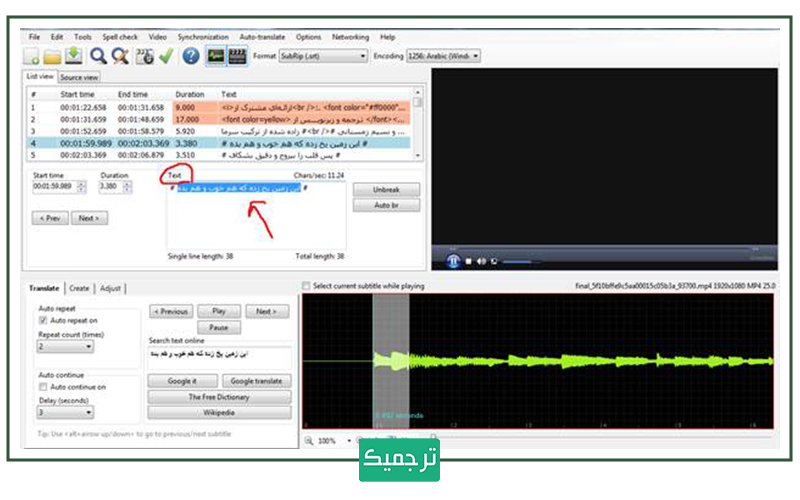Open Visual sync toolbar icon

(x=144, y=56)
